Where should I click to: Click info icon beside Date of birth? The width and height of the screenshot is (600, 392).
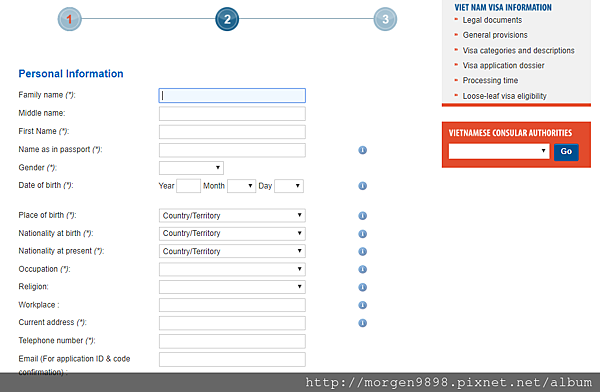coord(362,186)
